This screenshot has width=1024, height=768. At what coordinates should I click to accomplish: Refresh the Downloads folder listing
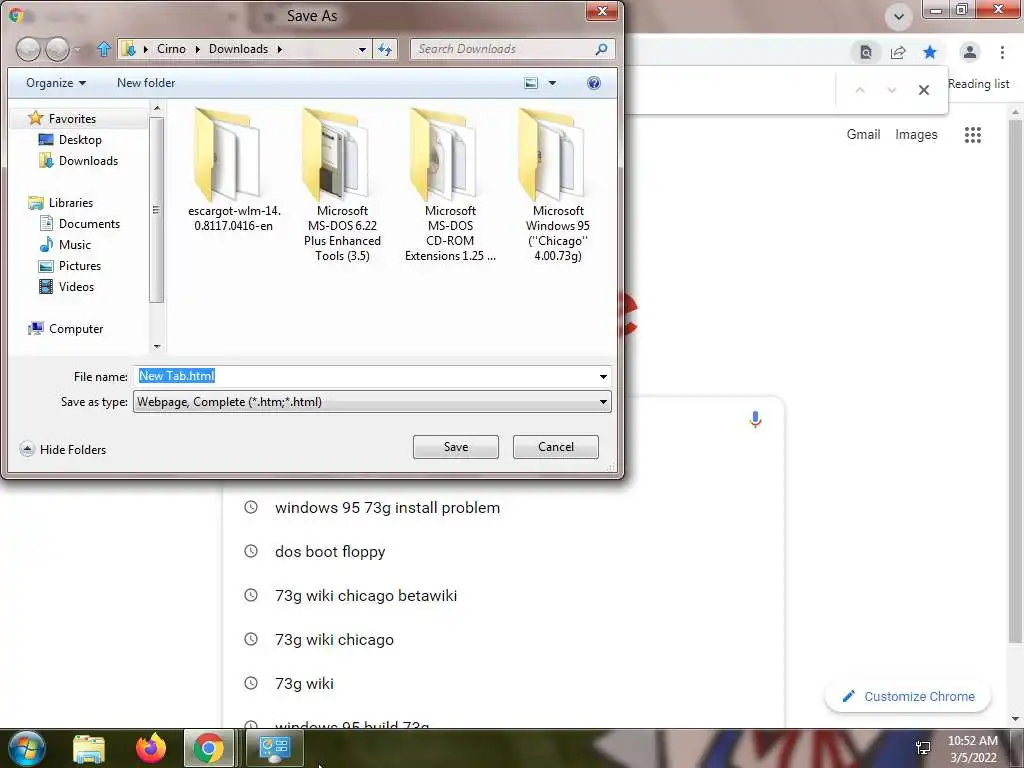coord(385,49)
